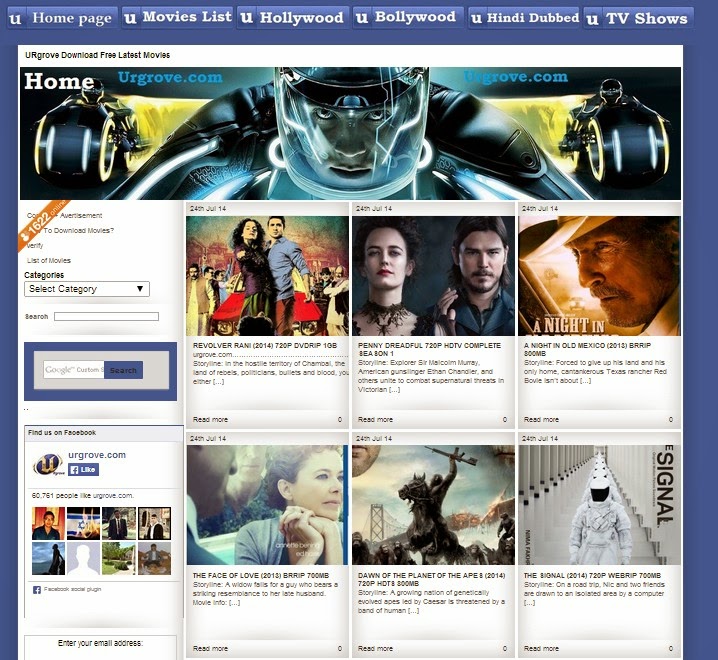Open 'Dawn of the Planet of the Apes' title
Image resolution: width=718 pixels, height=660 pixels.
pos(431,579)
